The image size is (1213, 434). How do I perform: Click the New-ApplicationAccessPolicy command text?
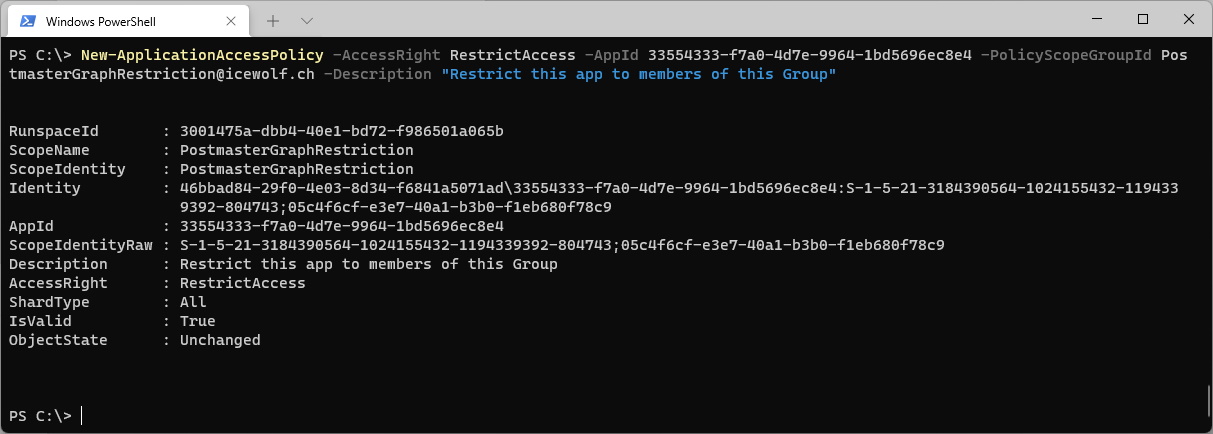202,55
